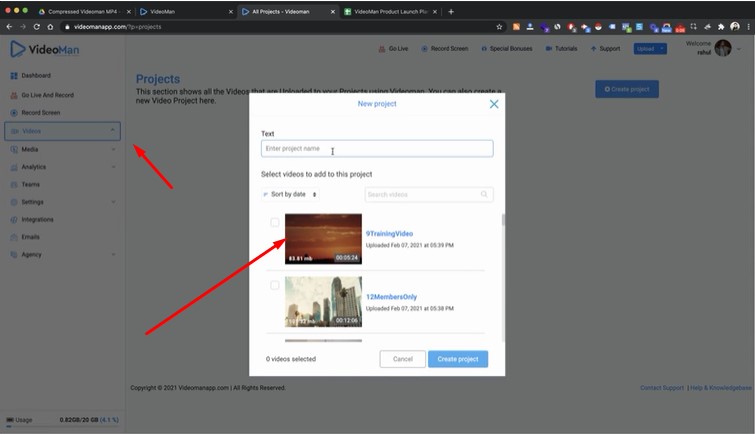Expand the Analytics sidebar chevron
Screen dimensions: 755x434
pos(113,167)
